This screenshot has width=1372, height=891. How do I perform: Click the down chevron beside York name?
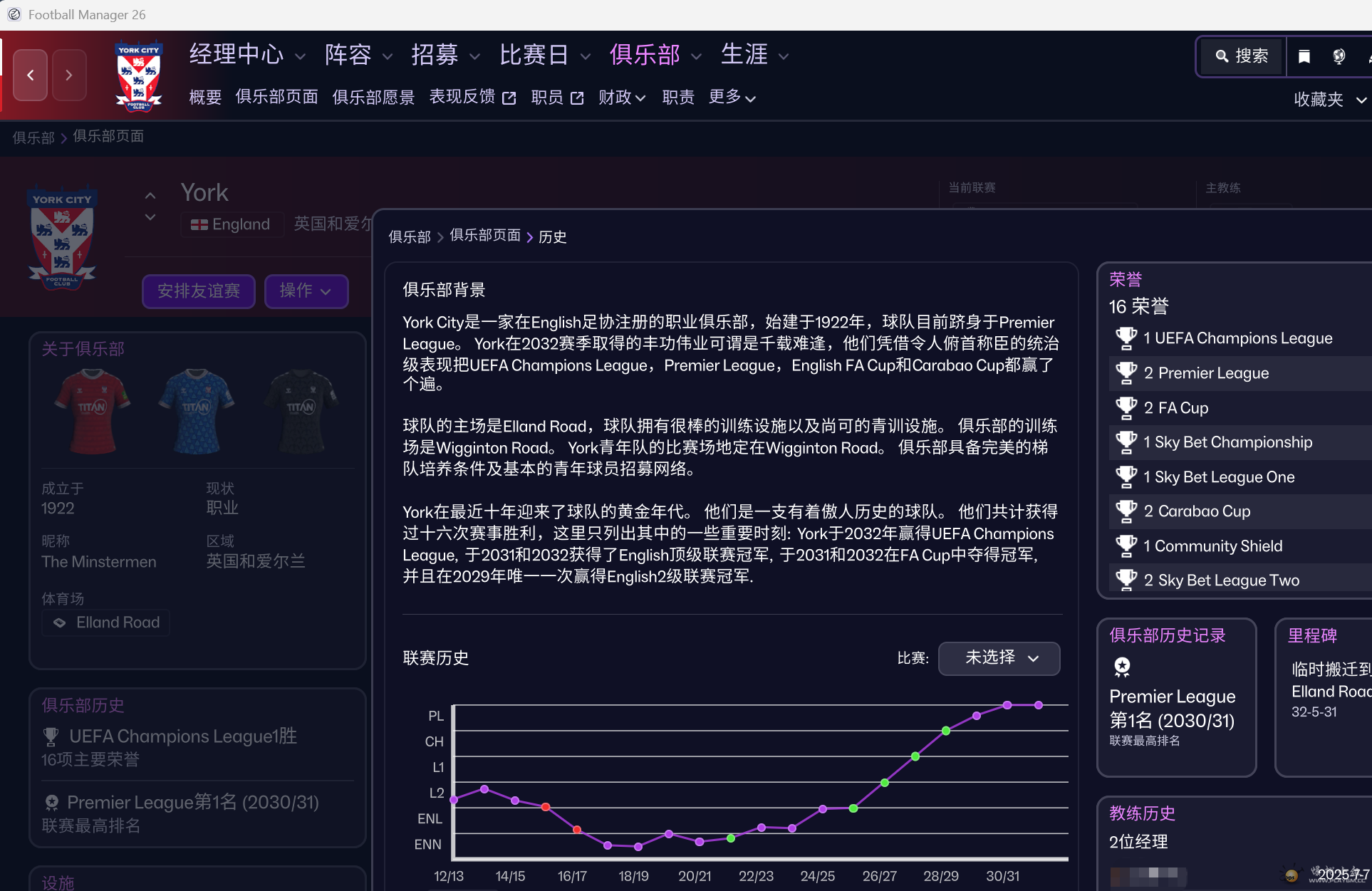tap(150, 217)
